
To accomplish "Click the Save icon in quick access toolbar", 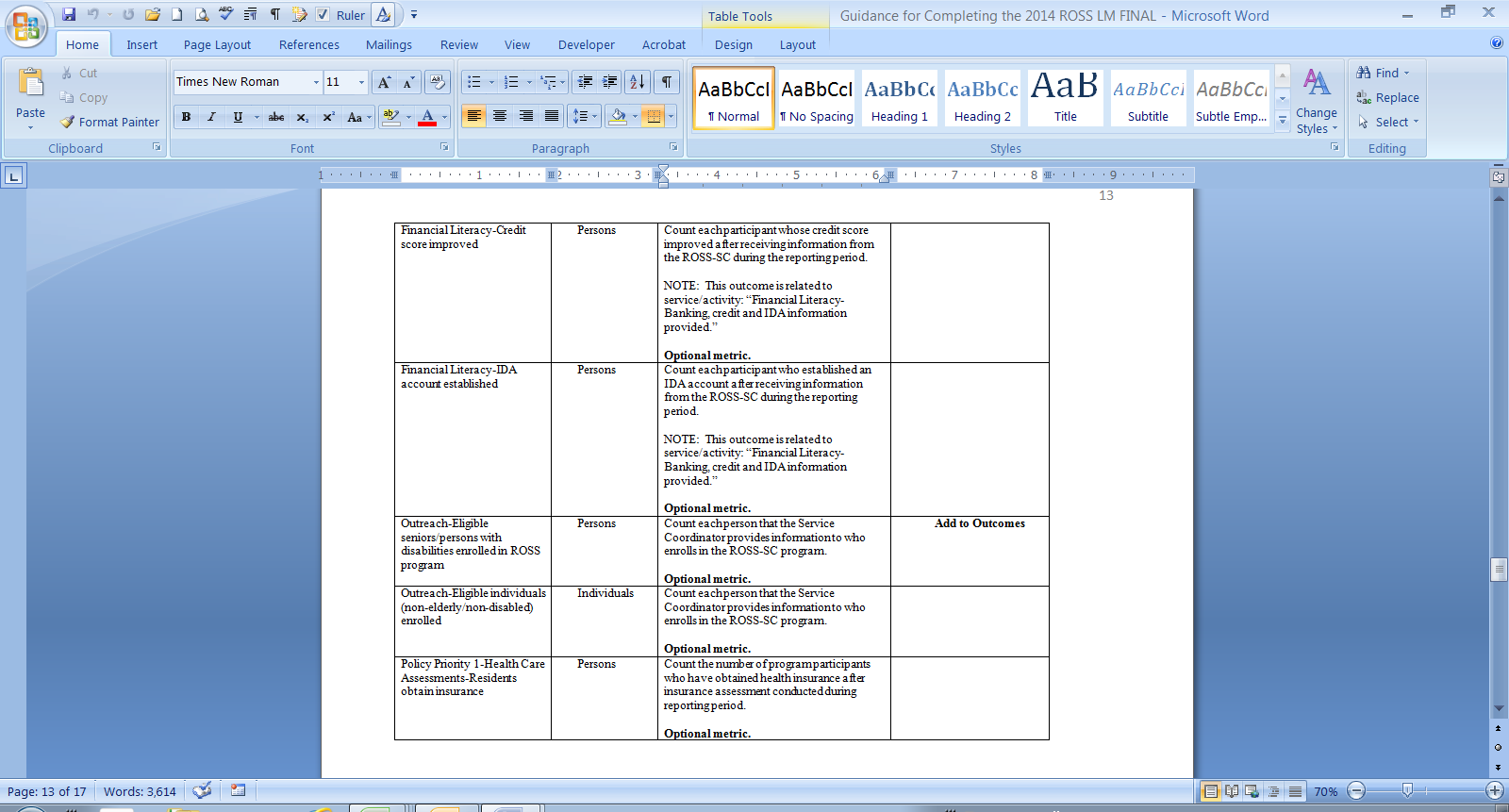I will click(69, 14).
